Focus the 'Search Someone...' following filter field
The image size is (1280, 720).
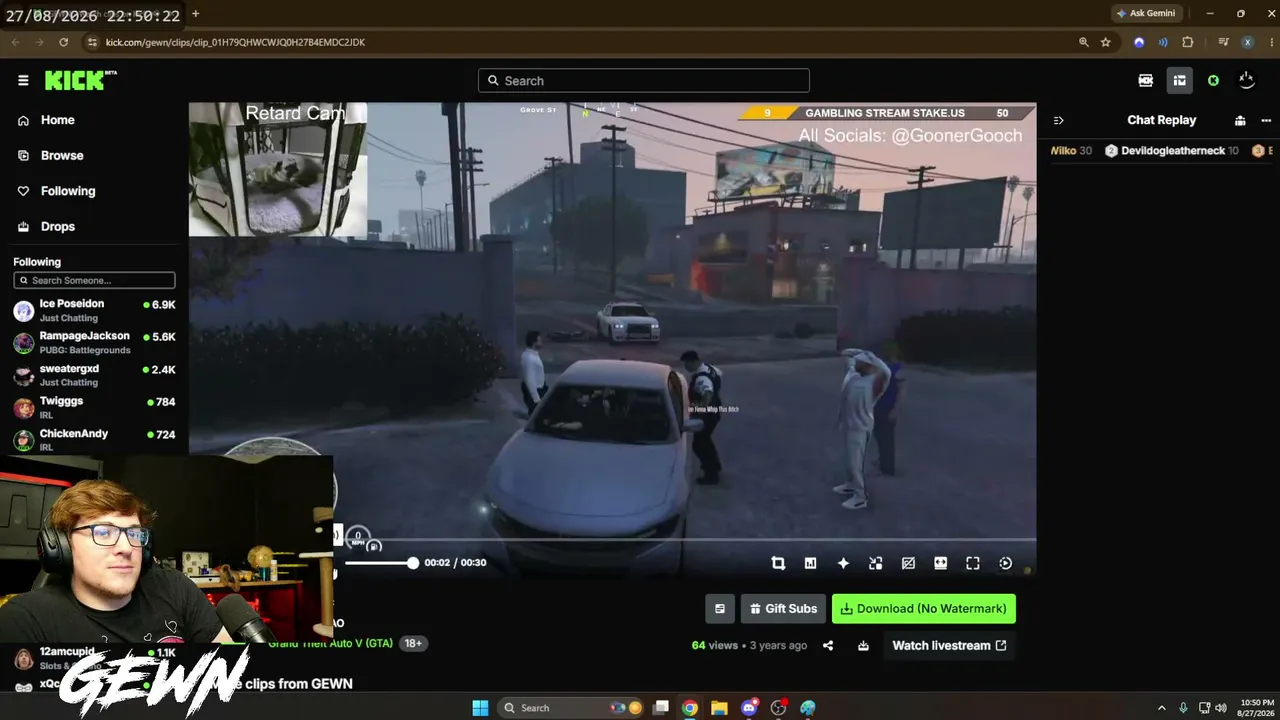94,281
